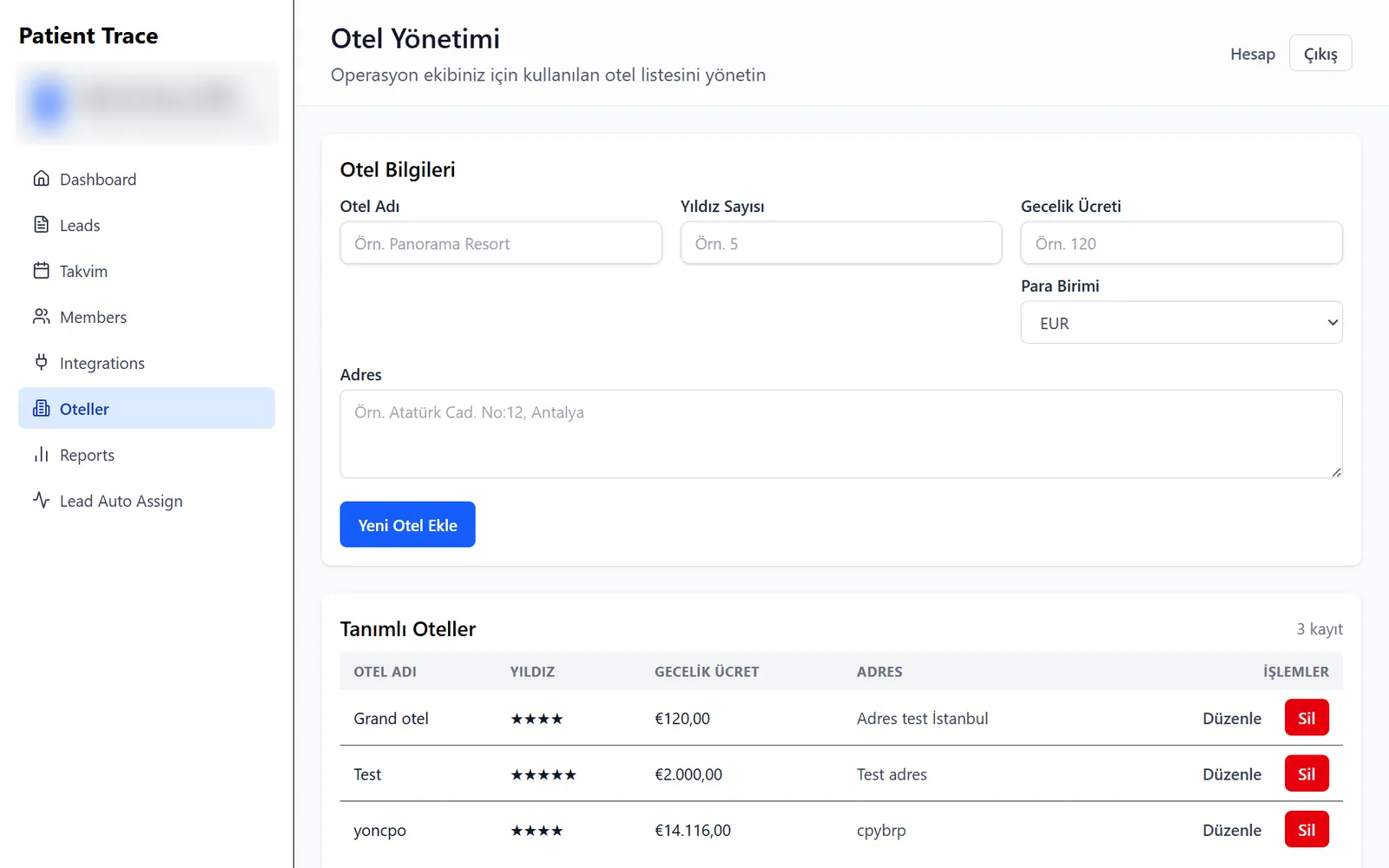This screenshot has height=868, width=1389.
Task: Click the four-star rating in Grand otel row
Action: (537, 719)
